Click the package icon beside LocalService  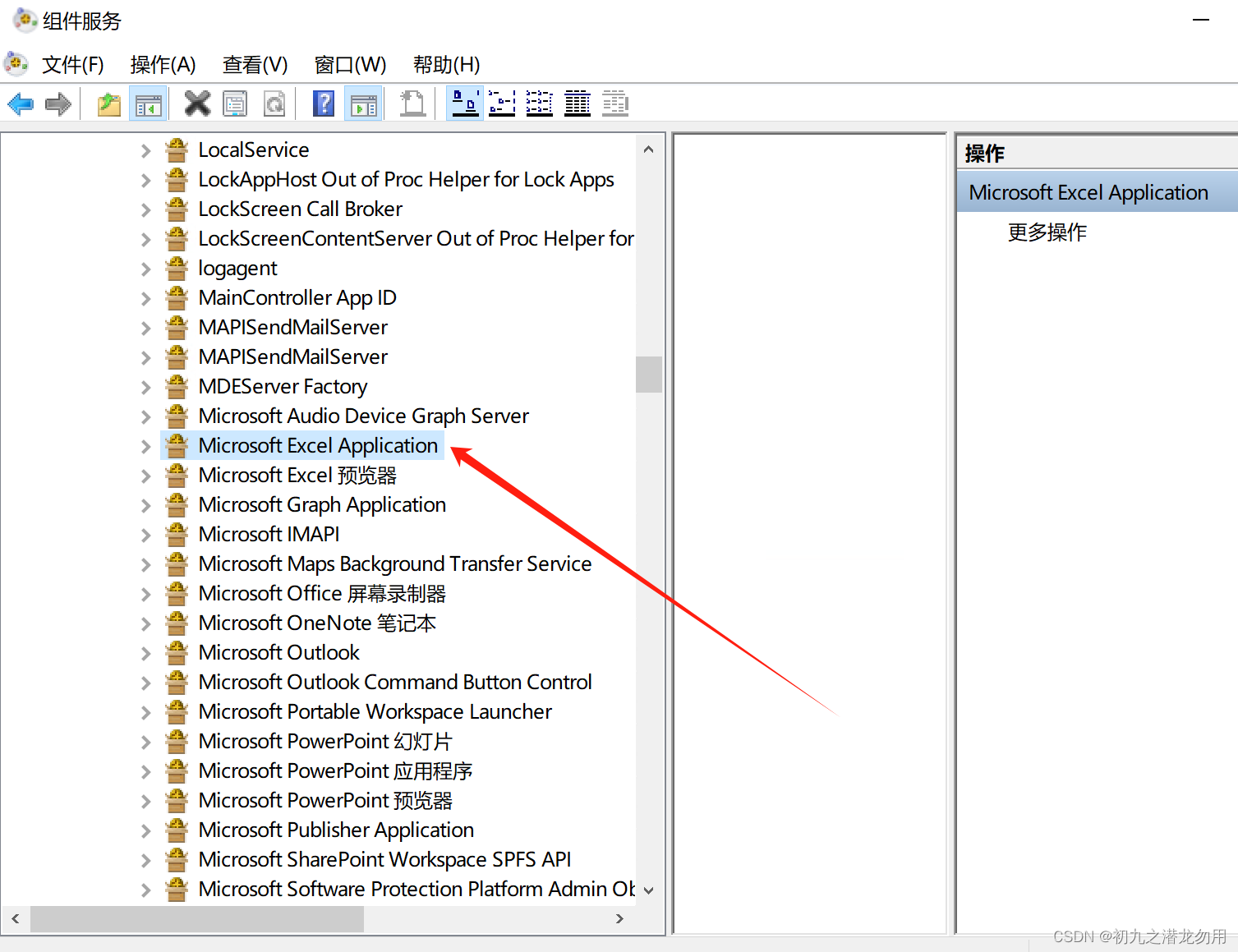177,150
